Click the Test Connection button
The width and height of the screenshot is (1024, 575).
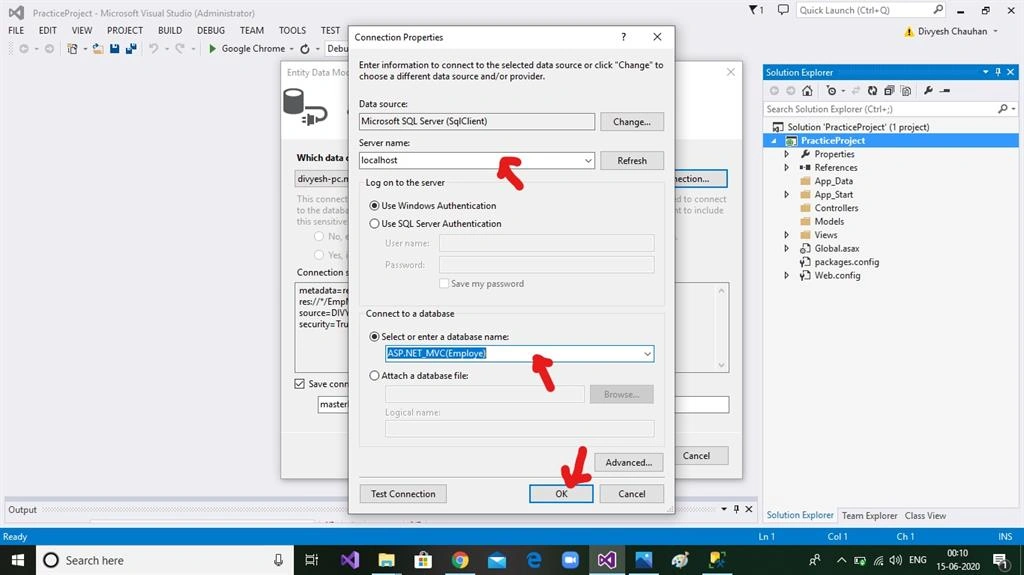(403, 494)
